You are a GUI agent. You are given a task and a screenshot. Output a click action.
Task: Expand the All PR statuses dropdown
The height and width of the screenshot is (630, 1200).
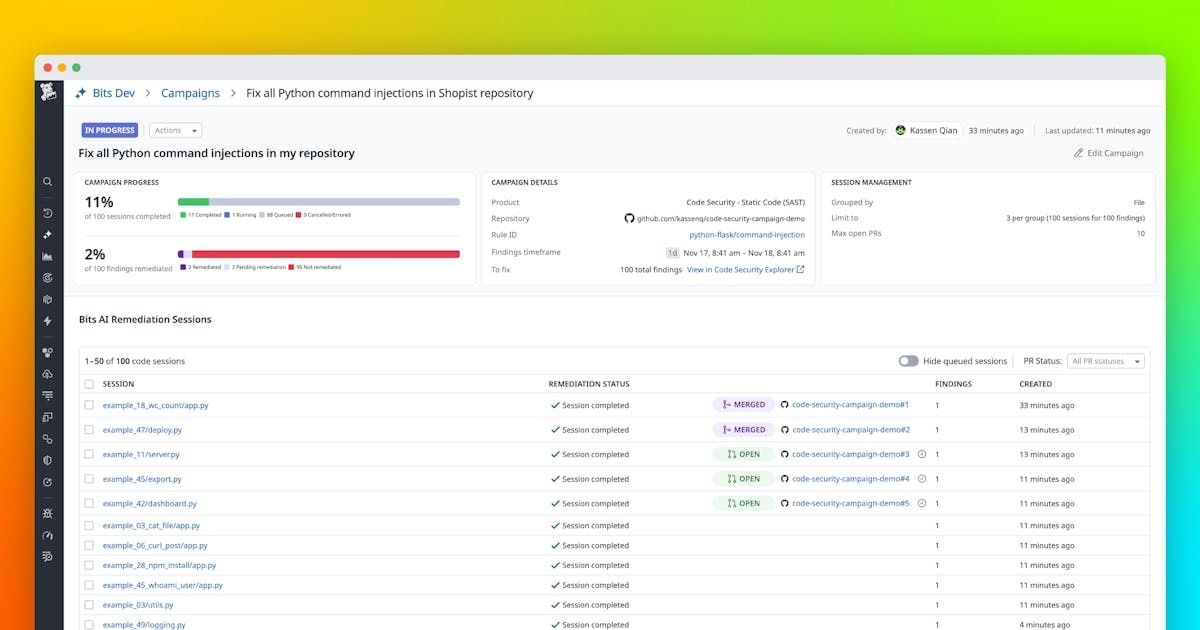click(1105, 361)
